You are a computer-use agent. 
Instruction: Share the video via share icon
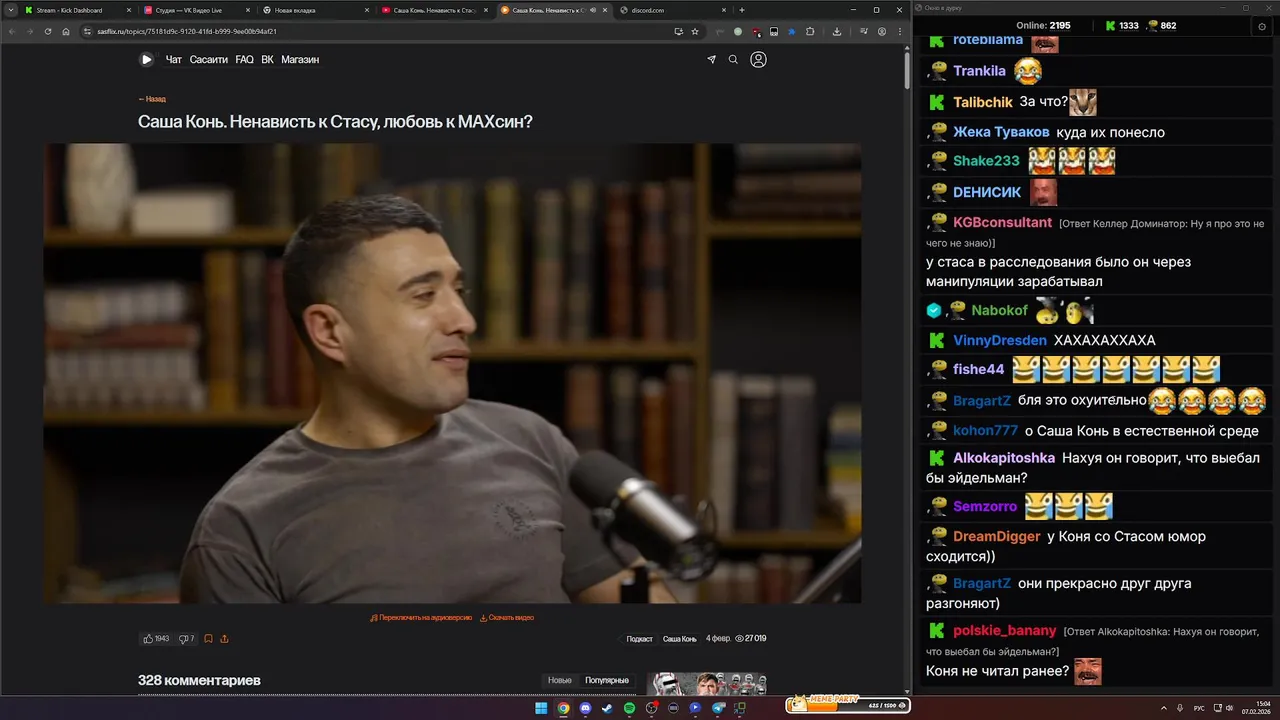pyautogui.click(x=224, y=639)
